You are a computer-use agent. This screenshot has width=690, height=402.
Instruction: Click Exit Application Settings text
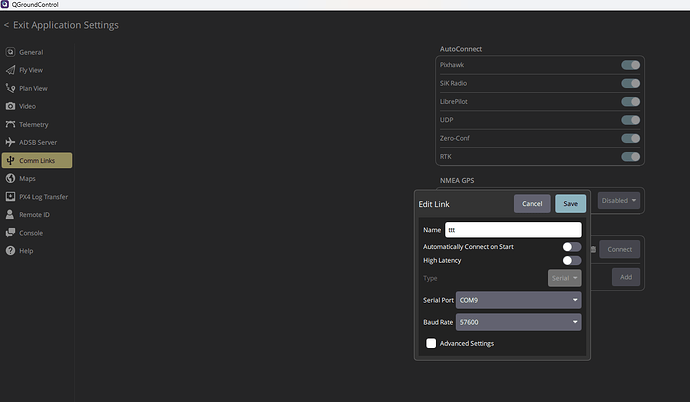tap(66, 25)
